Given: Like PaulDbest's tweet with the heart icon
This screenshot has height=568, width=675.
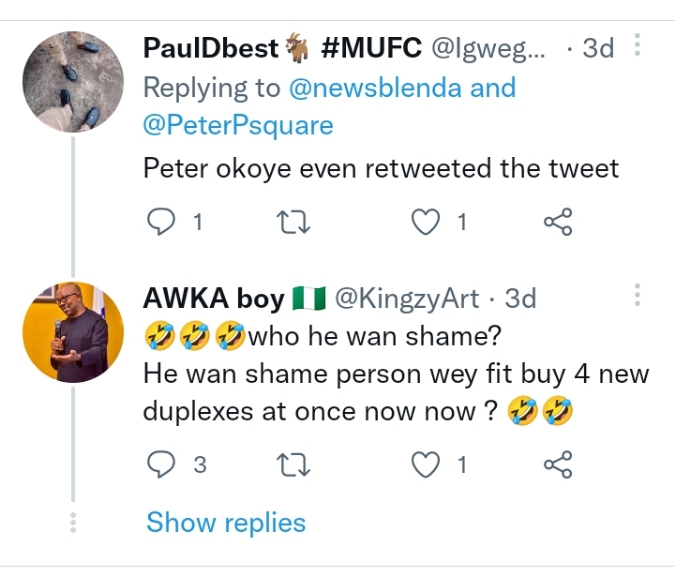Looking at the screenshot, I should pos(427,222).
